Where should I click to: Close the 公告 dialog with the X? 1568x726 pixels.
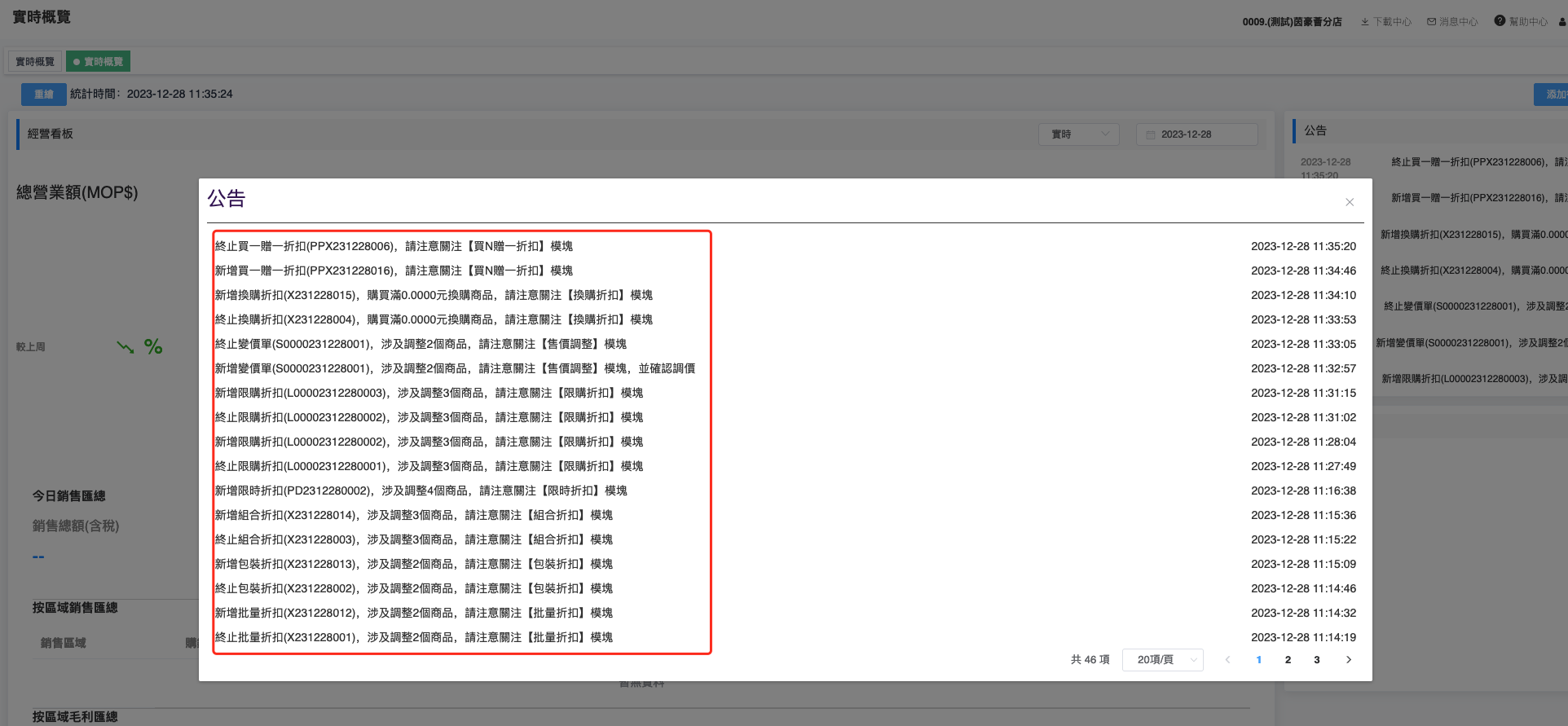1350,202
